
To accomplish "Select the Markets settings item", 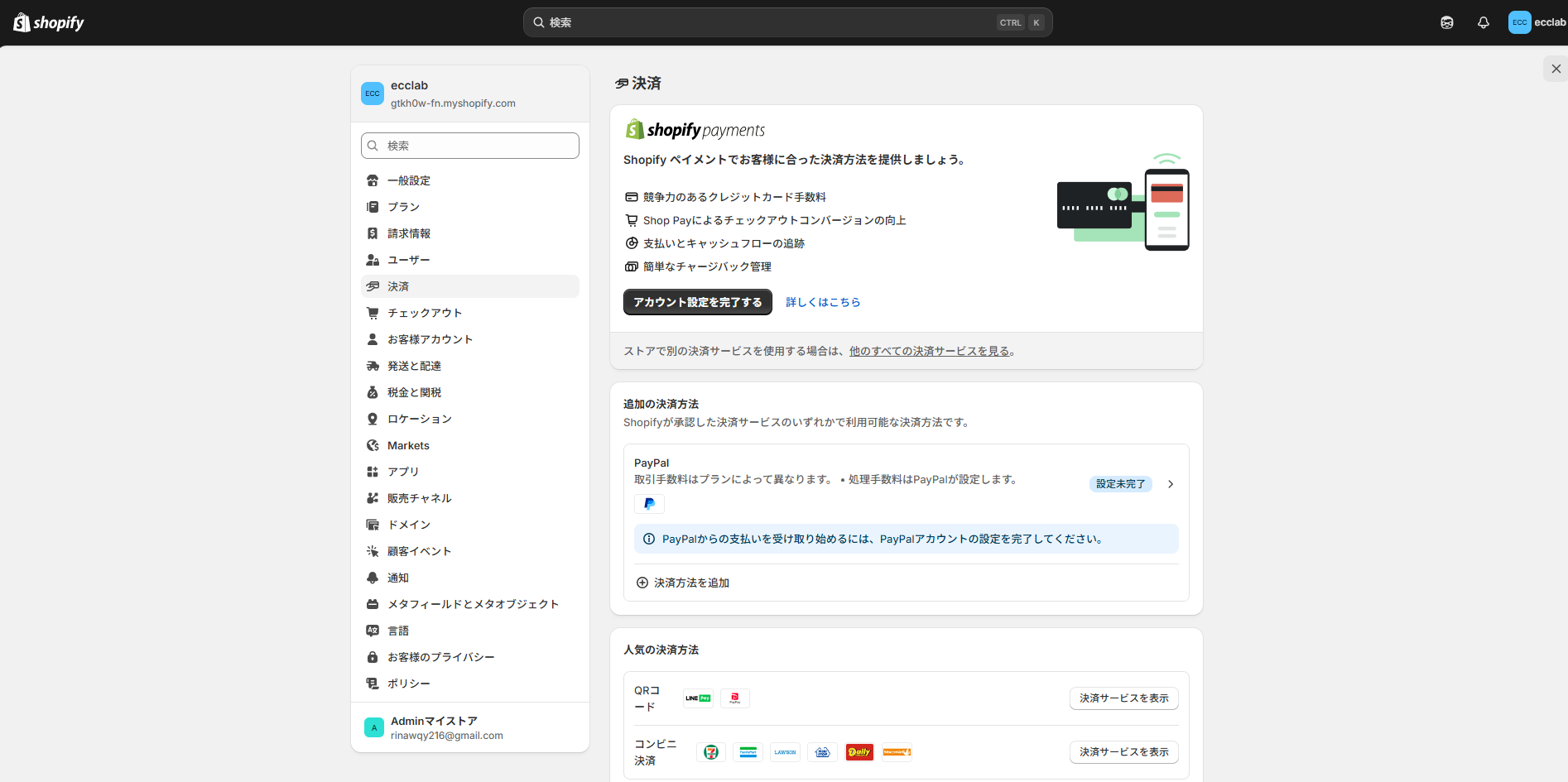I will pyautogui.click(x=408, y=445).
